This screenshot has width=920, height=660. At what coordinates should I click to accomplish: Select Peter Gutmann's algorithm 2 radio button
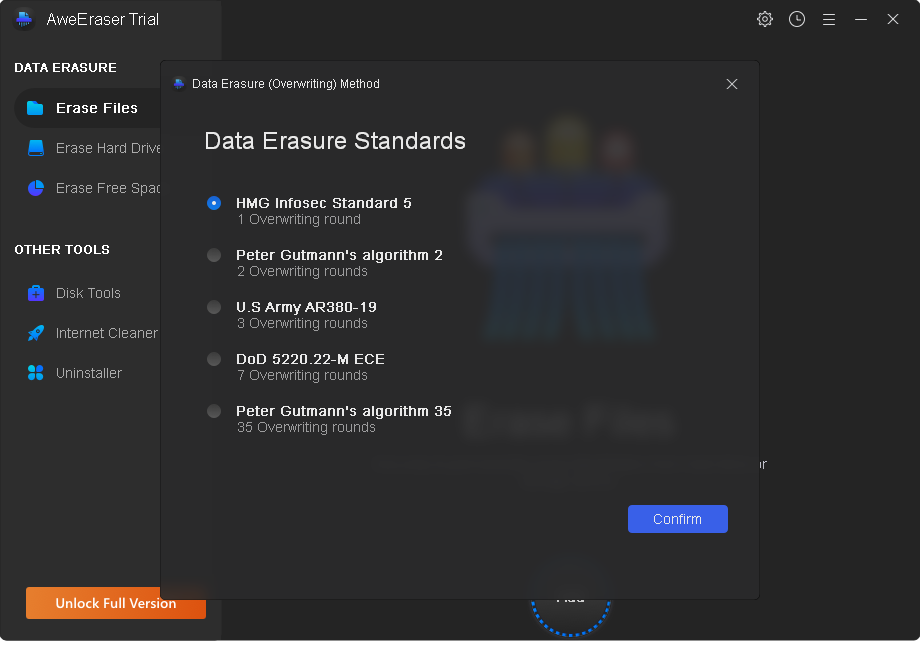(x=214, y=255)
